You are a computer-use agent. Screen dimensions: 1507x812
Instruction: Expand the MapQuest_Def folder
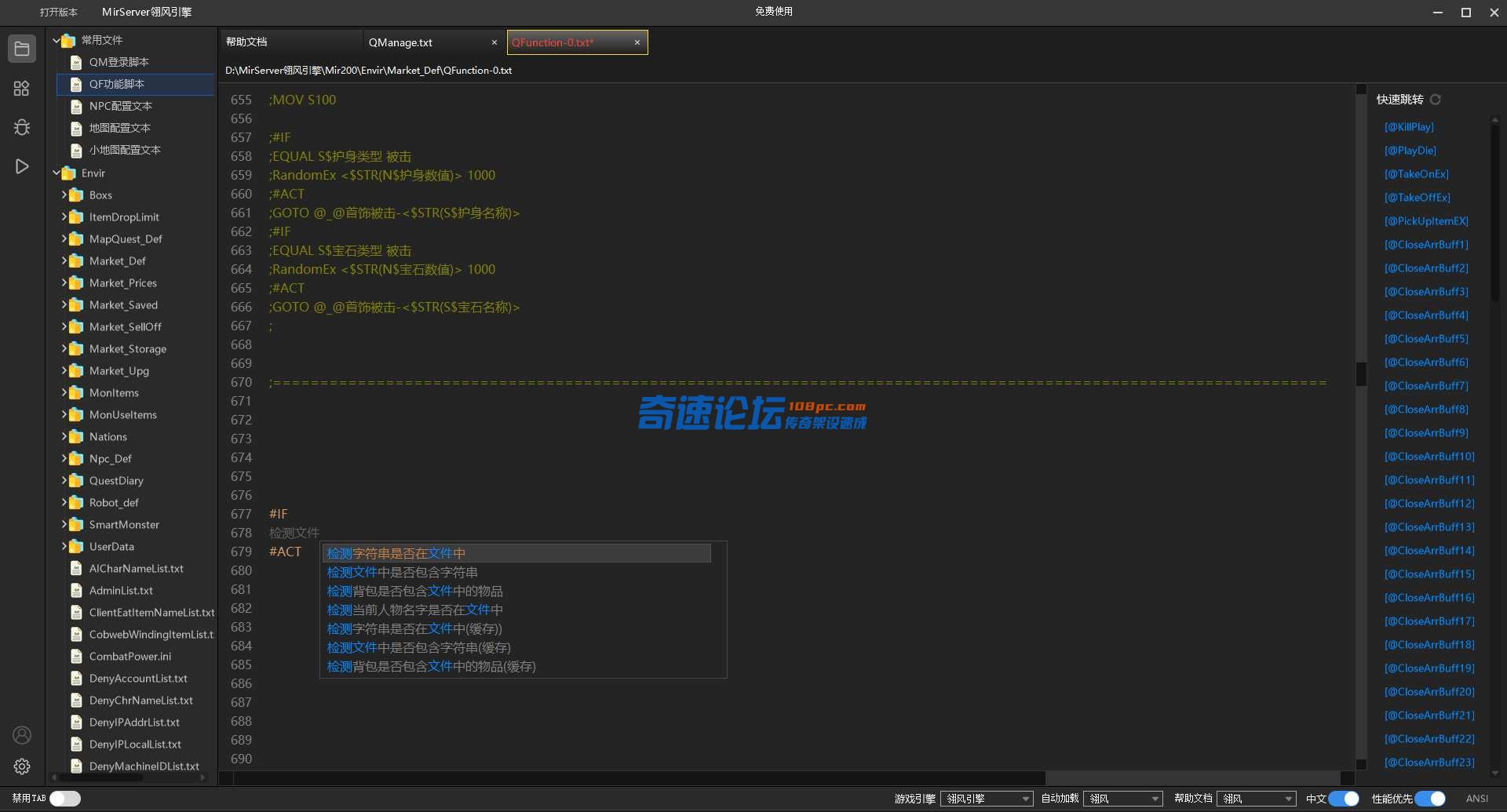point(64,239)
